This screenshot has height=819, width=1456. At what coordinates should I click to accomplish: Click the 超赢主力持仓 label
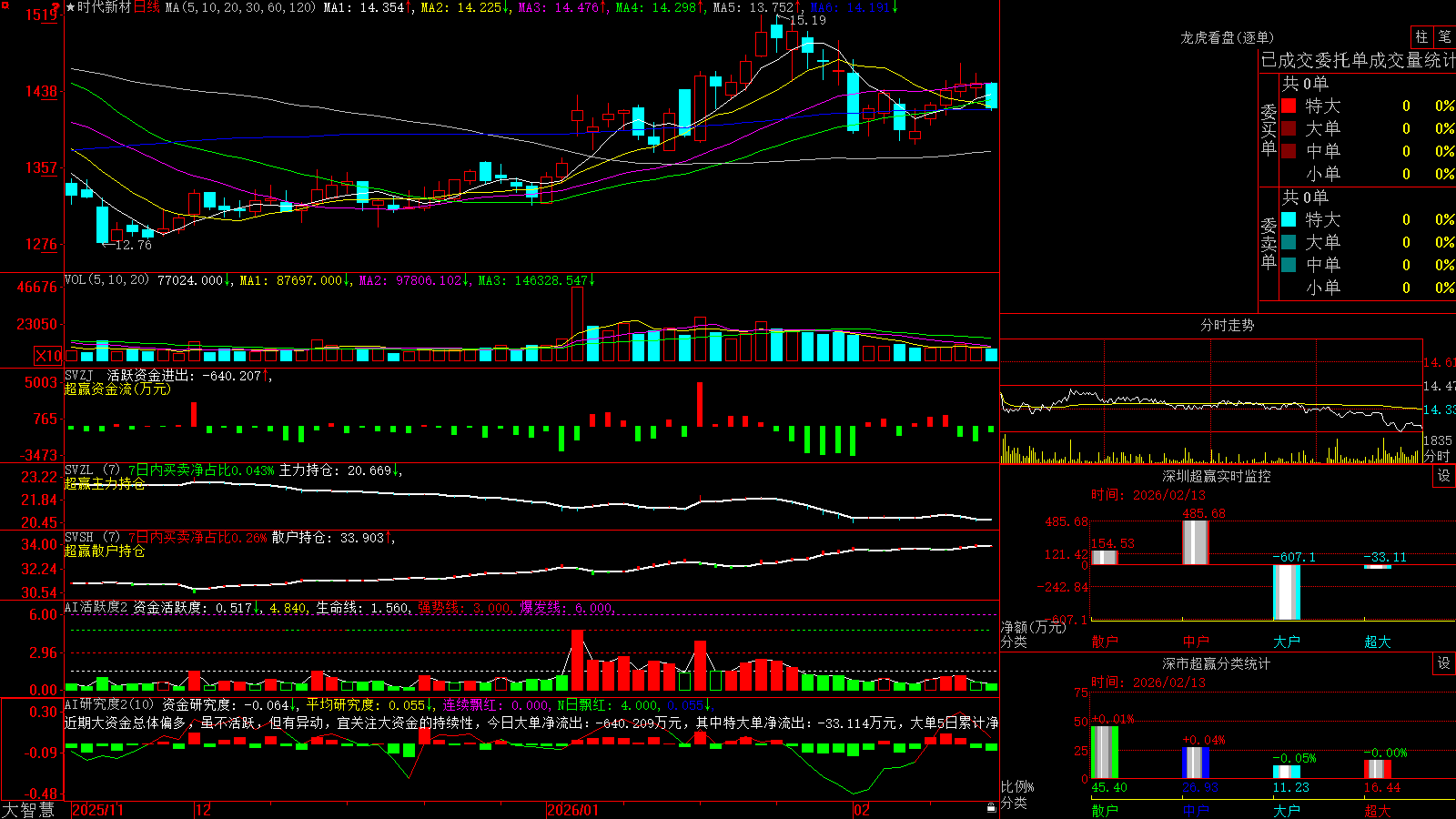(105, 483)
